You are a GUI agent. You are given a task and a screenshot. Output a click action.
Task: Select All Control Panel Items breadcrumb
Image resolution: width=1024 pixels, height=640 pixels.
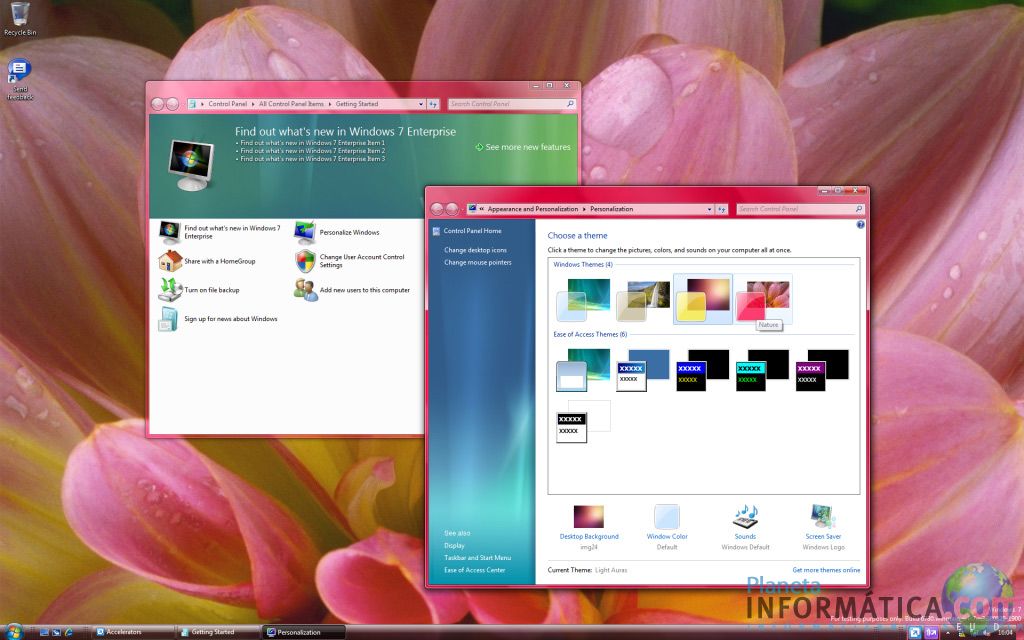291,104
